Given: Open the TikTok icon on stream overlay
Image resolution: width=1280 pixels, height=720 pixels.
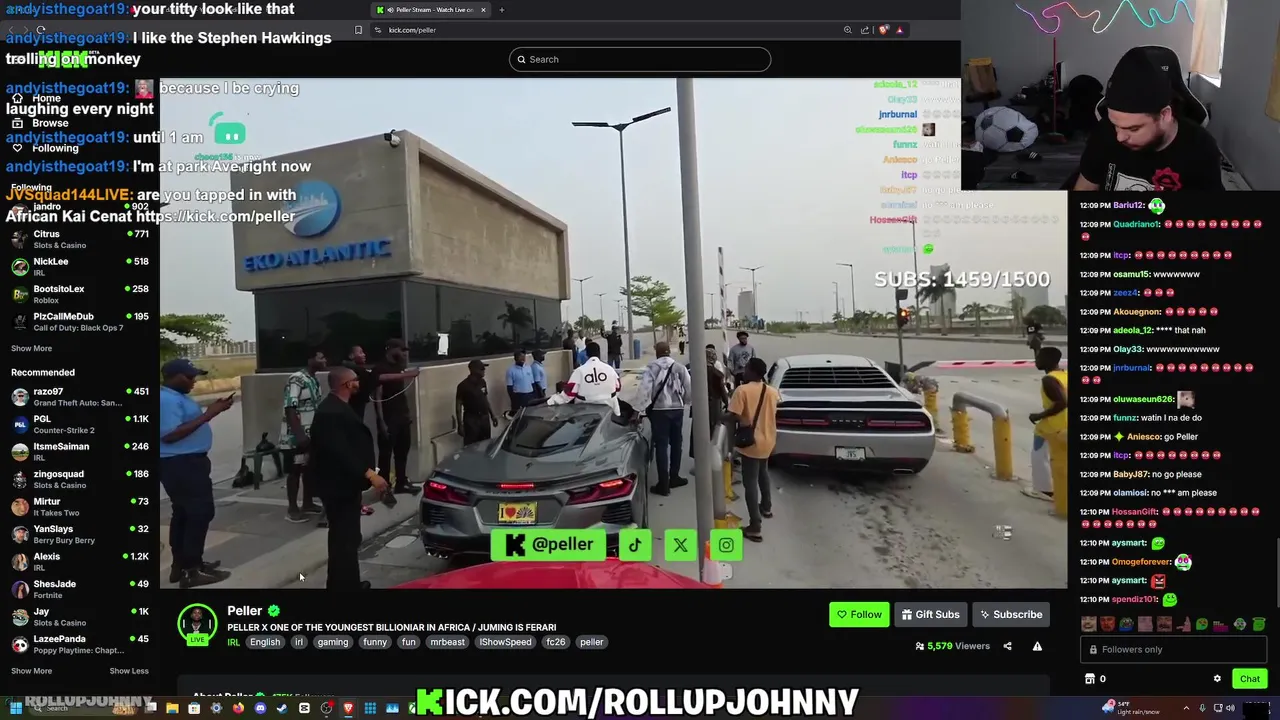Looking at the screenshot, I should [x=635, y=545].
